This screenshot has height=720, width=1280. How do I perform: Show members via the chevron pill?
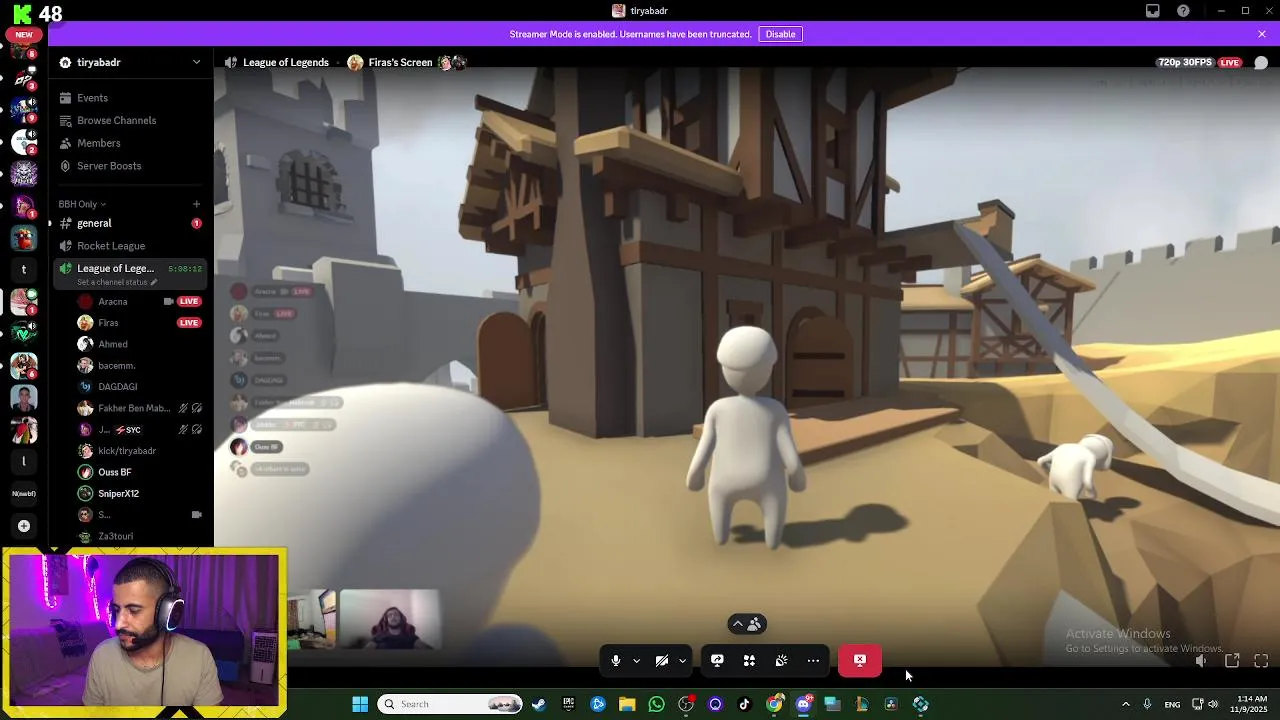tap(747, 624)
